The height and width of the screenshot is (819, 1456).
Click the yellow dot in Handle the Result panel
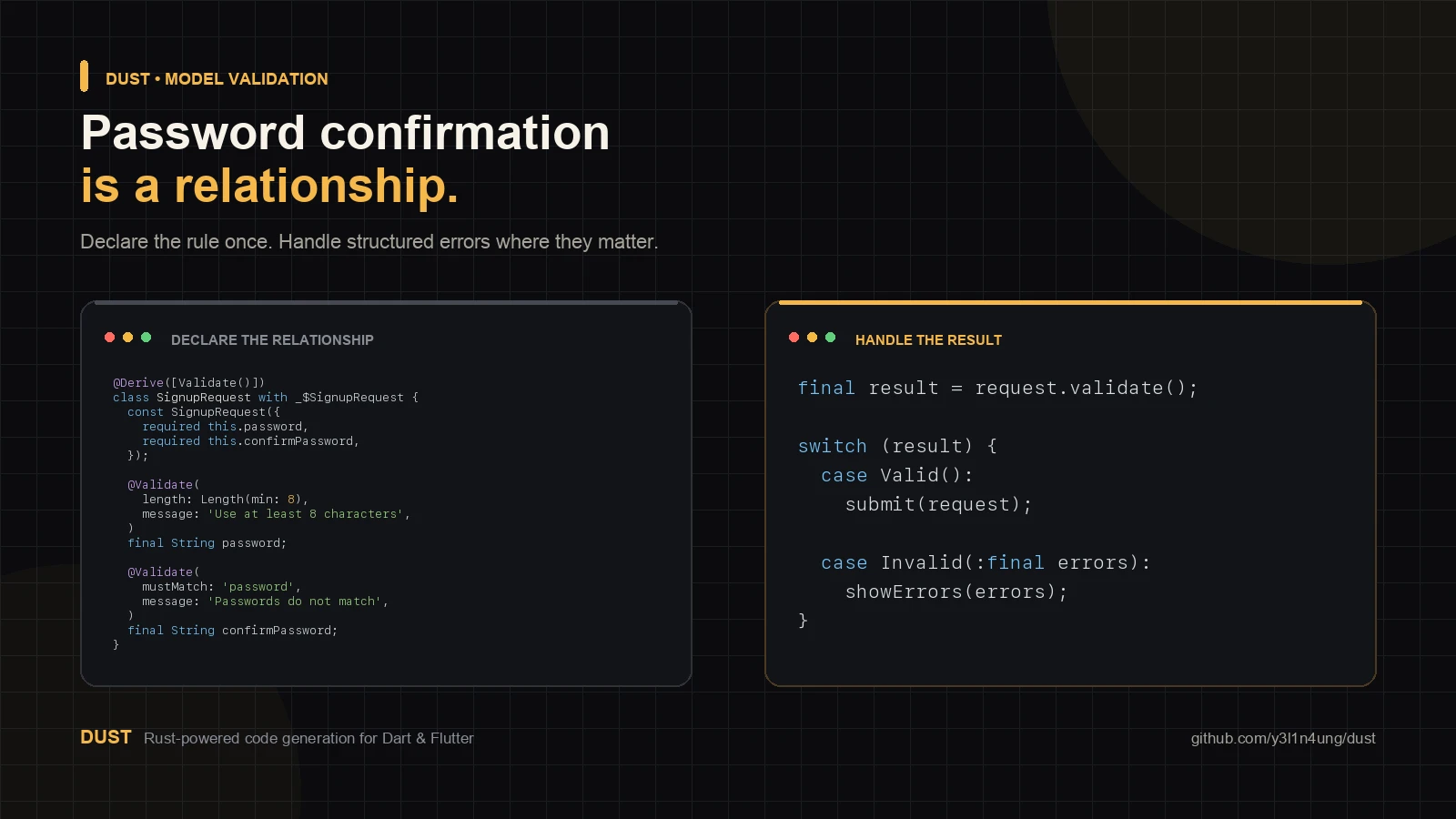tap(812, 338)
